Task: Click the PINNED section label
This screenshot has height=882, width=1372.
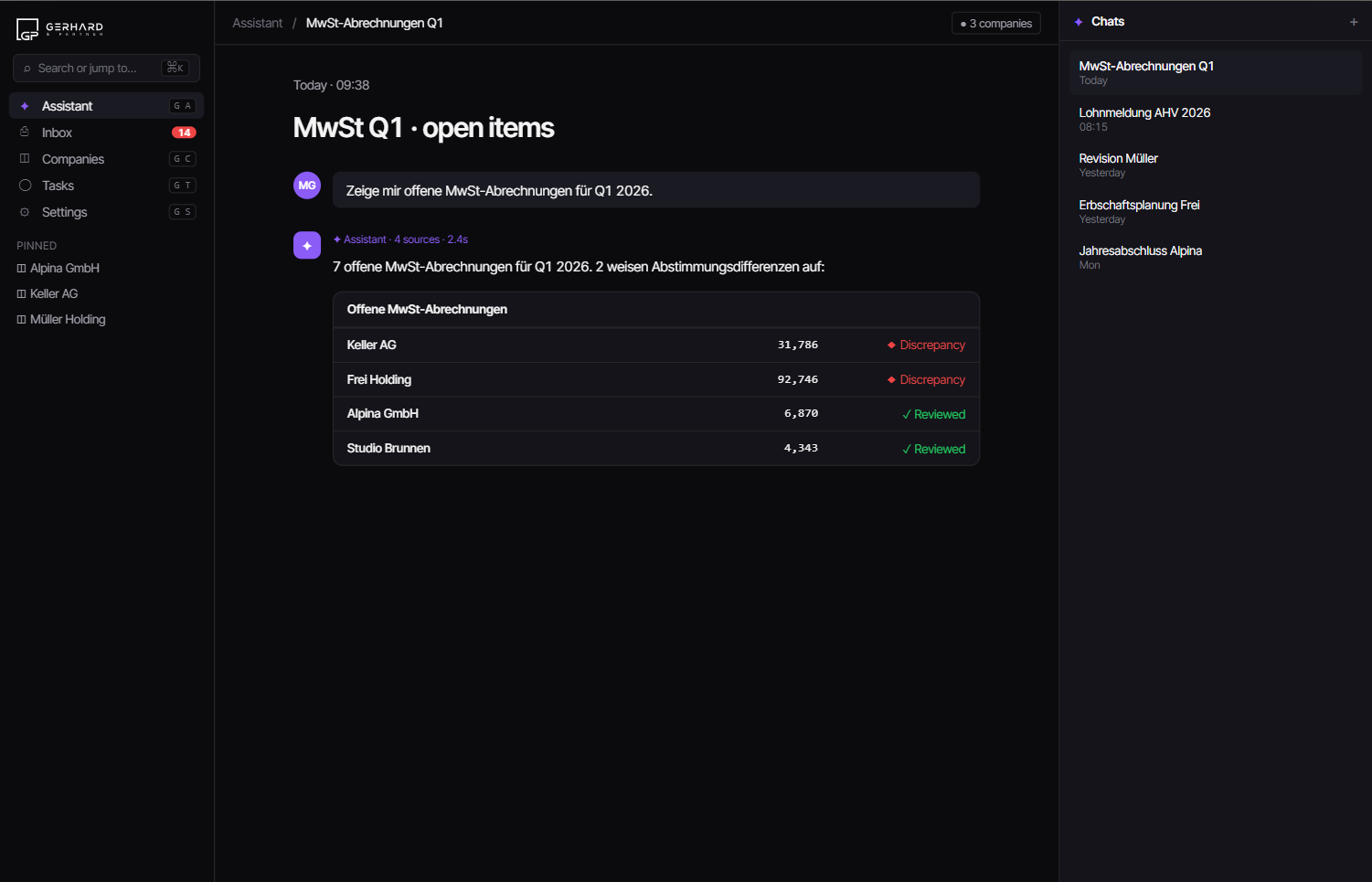Action: [x=37, y=246]
